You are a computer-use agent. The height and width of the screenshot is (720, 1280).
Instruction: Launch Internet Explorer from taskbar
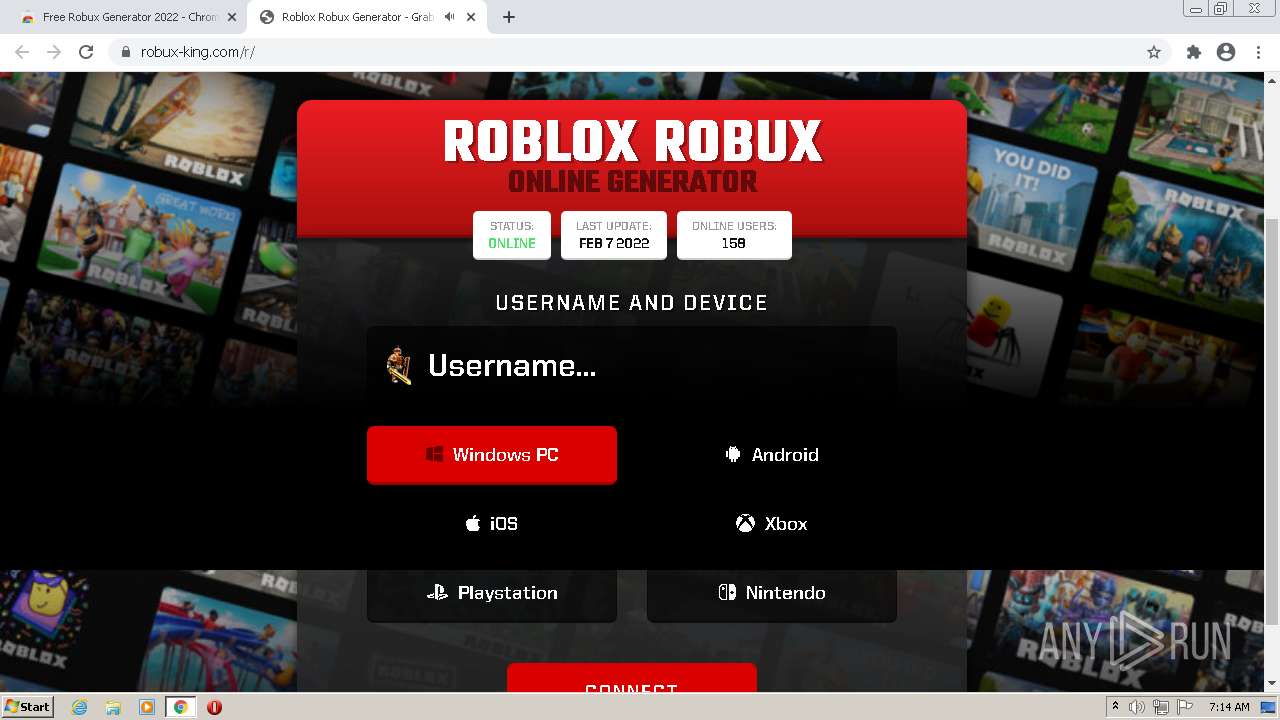tap(80, 707)
